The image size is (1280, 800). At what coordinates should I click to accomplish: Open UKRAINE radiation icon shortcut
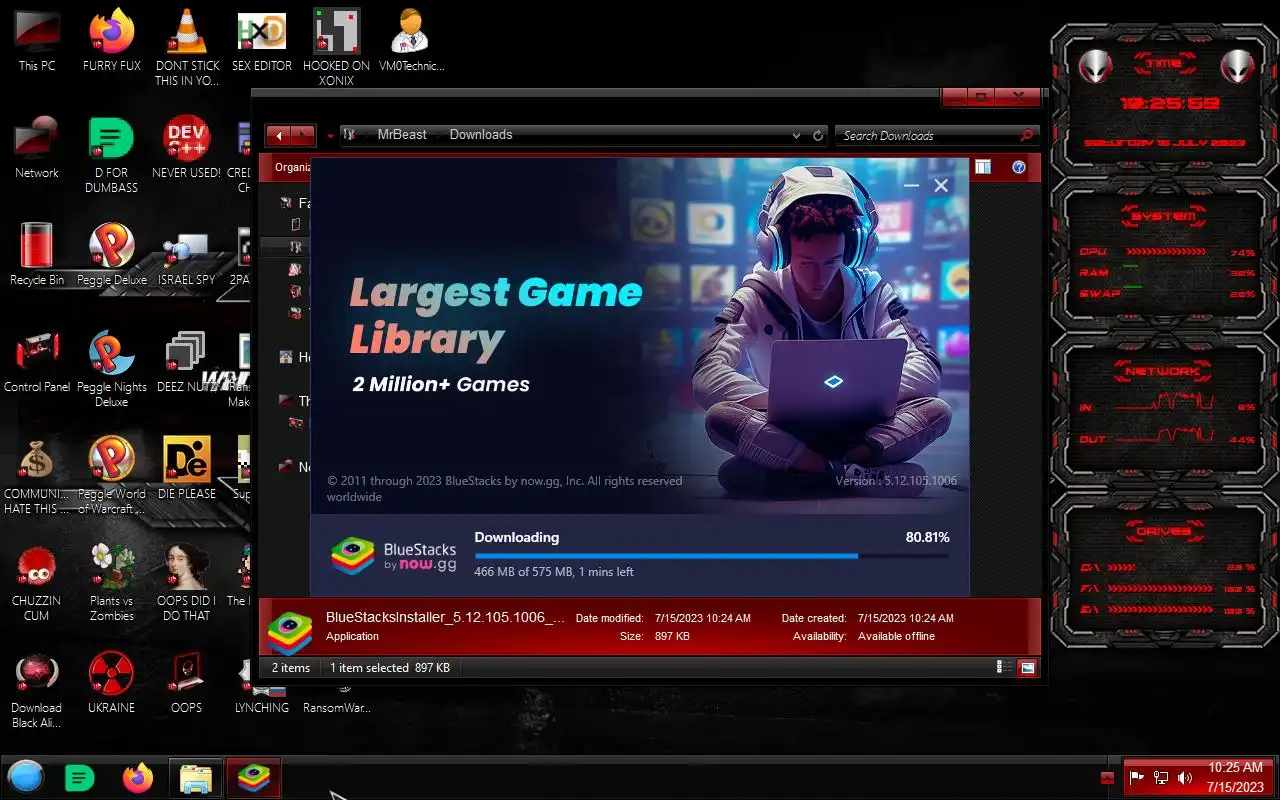pyautogui.click(x=111, y=683)
